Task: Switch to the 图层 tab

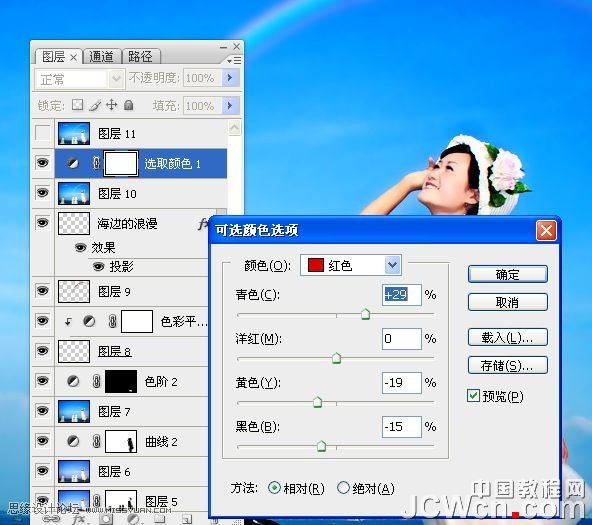Action: pyautogui.click(x=53, y=57)
